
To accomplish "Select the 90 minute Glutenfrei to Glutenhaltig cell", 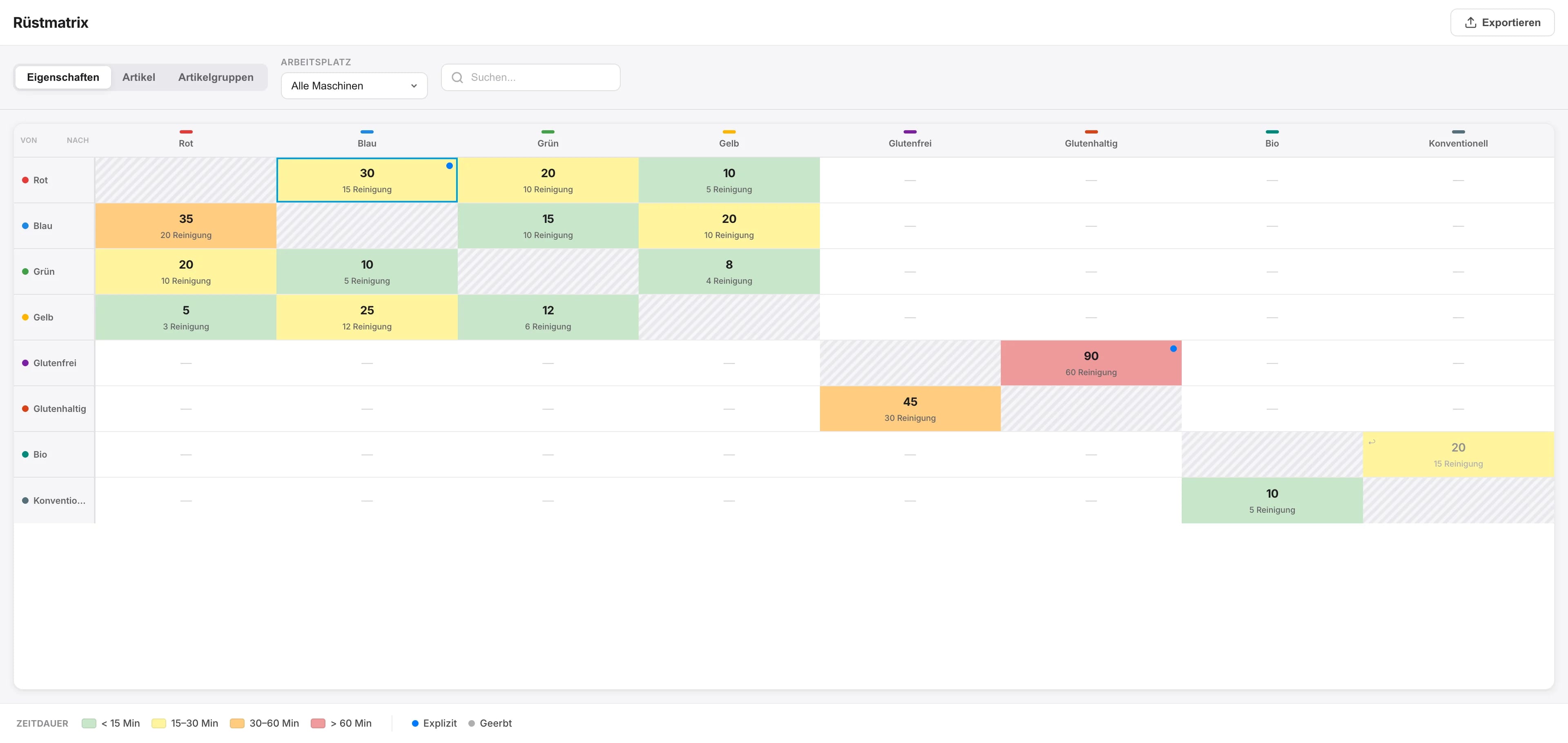I will click(x=1091, y=363).
